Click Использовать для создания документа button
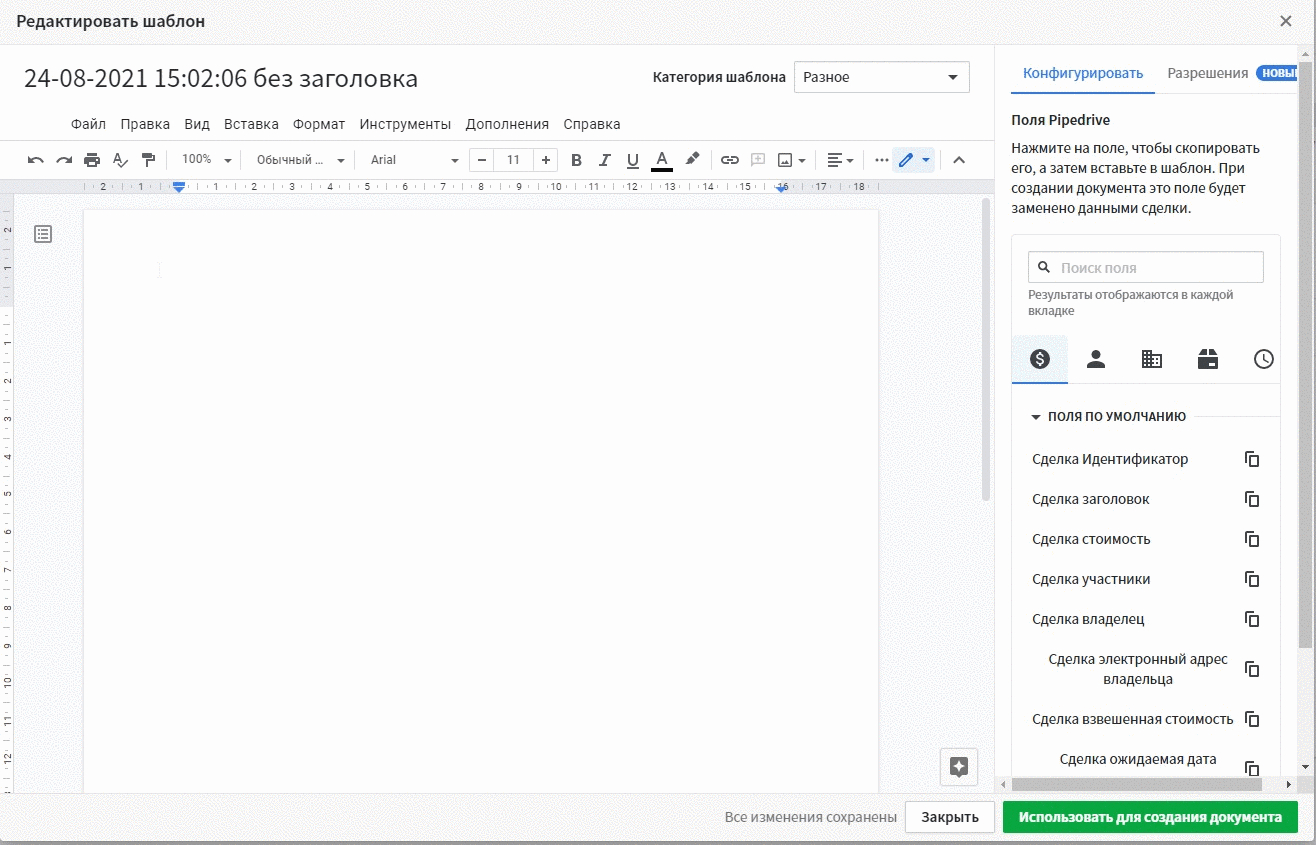Viewport: 1316px width, 845px height. point(1150,817)
